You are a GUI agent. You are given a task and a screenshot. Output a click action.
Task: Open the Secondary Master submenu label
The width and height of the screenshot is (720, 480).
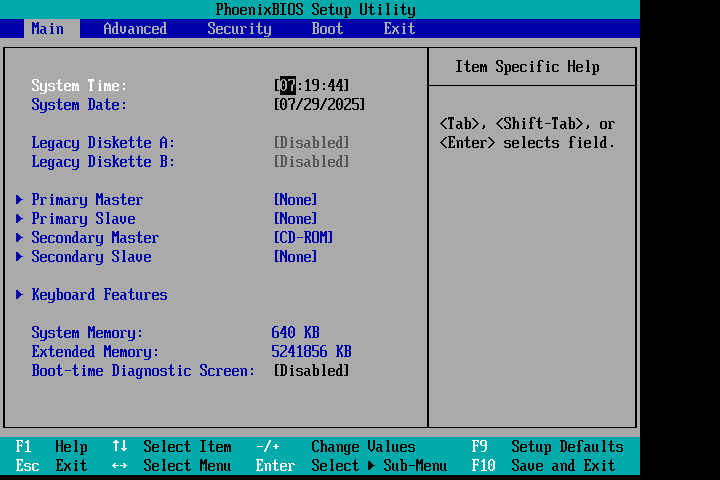click(95, 238)
